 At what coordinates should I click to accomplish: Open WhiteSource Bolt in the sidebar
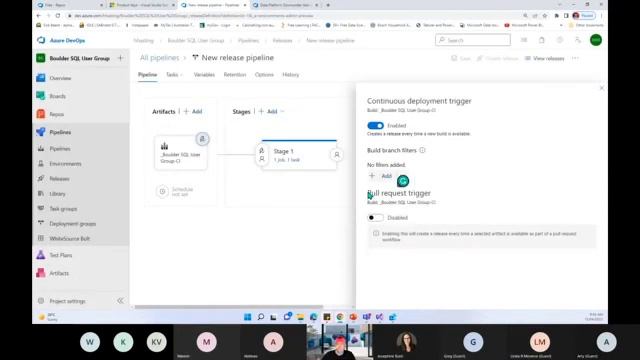[69, 238]
